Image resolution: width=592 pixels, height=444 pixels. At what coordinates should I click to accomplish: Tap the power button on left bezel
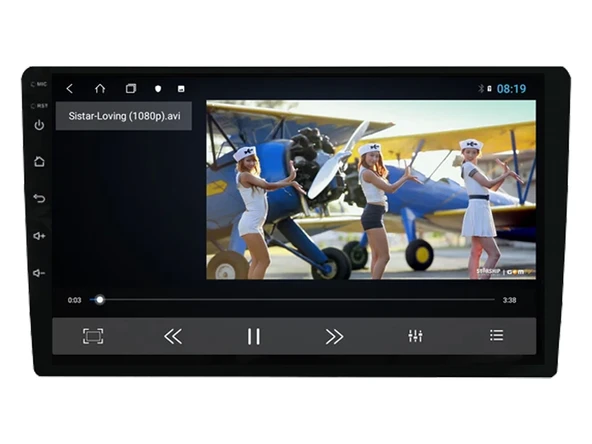(39, 125)
